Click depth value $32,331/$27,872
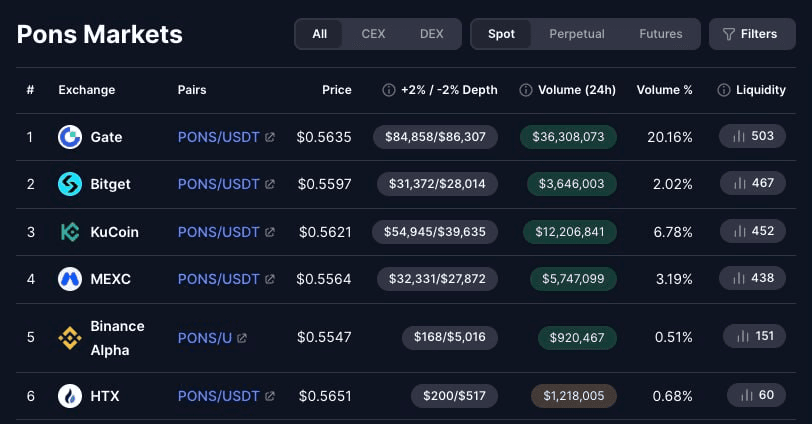The height and width of the screenshot is (424, 812). coord(438,279)
